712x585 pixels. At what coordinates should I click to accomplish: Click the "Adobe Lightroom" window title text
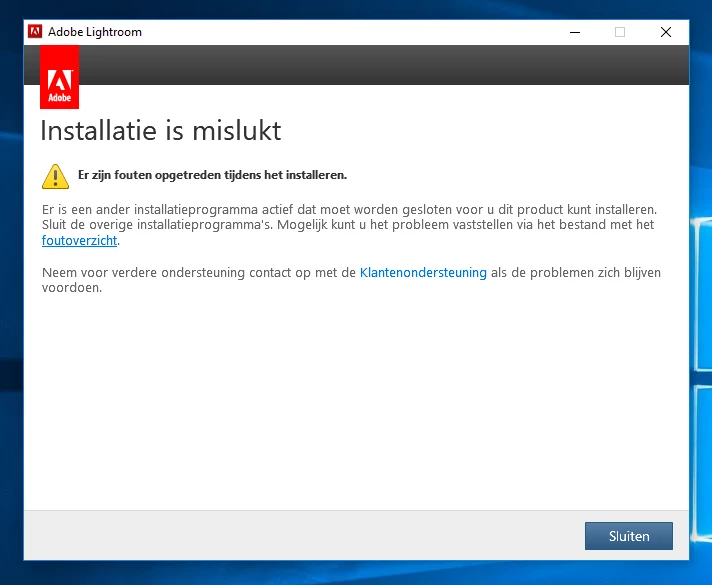tap(95, 32)
